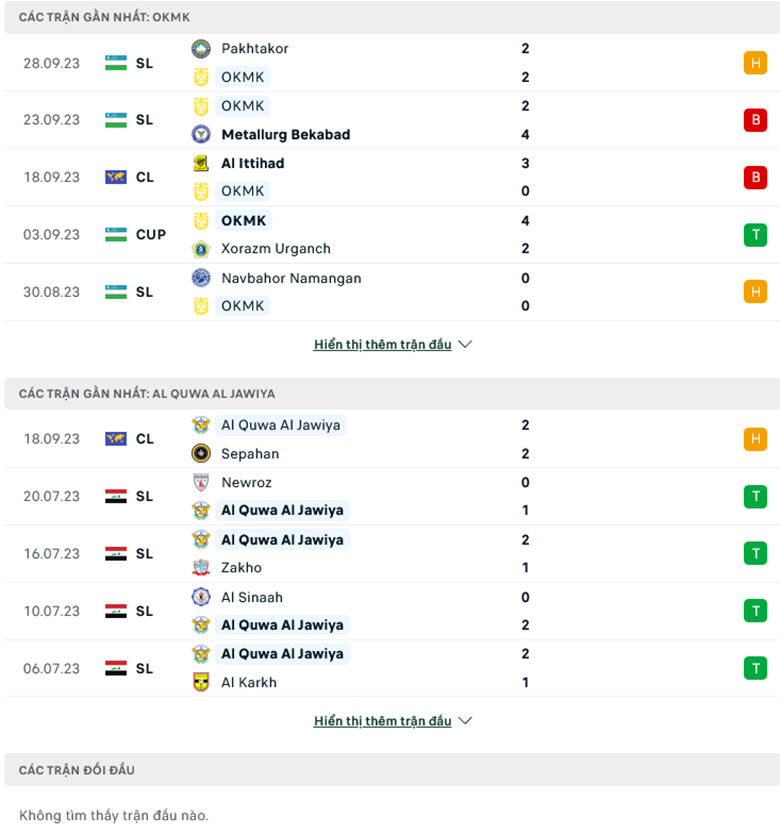Click the Pakhtakor team logo
Screen dimensions: 780x834
click(201, 48)
